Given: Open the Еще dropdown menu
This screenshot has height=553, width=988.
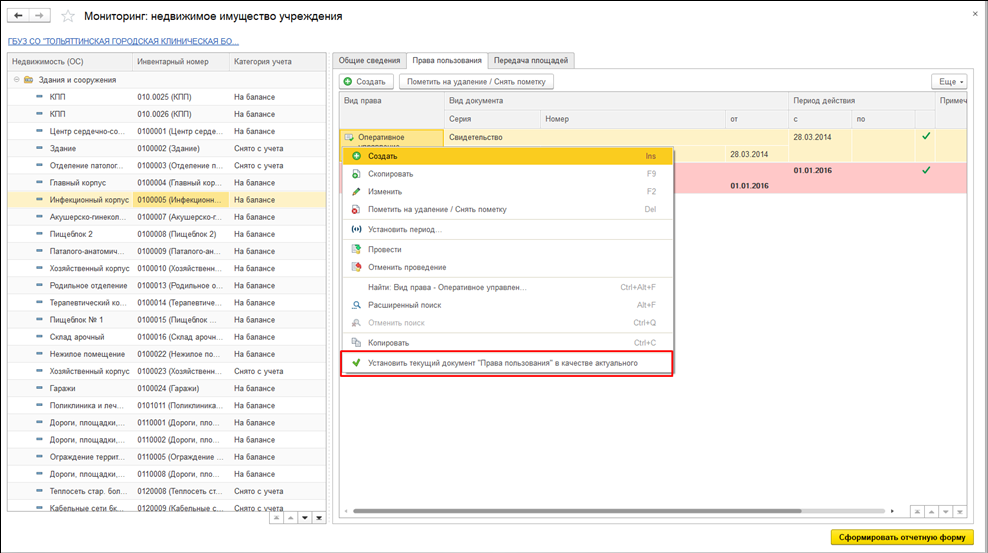Looking at the screenshot, I should click(x=947, y=81).
